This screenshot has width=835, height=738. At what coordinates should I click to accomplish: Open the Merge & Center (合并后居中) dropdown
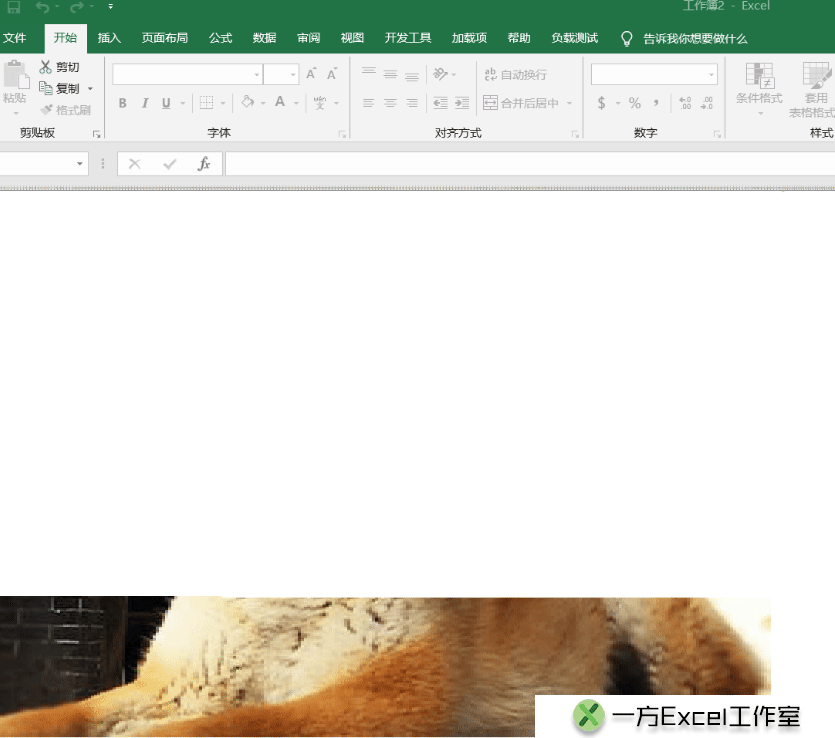pyautogui.click(x=570, y=103)
